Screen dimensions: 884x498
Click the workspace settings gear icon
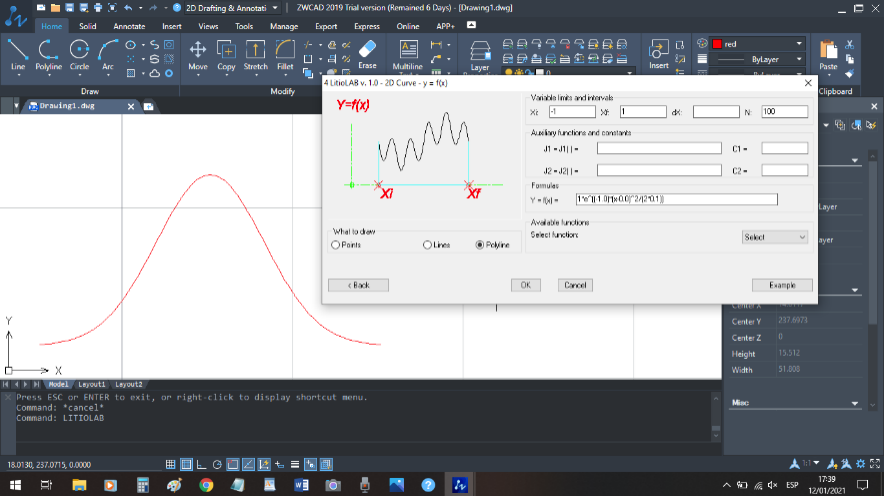point(860,464)
